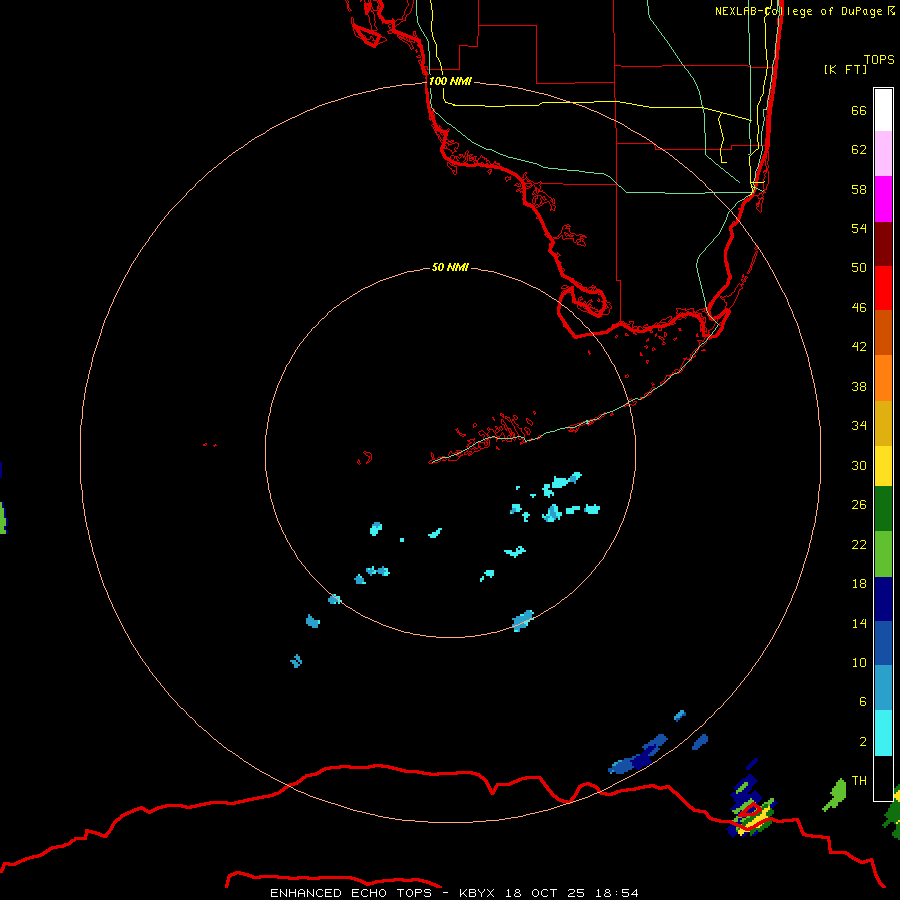Click the 14 legend value
This screenshot has height=900, width=900.
[x=859, y=623]
